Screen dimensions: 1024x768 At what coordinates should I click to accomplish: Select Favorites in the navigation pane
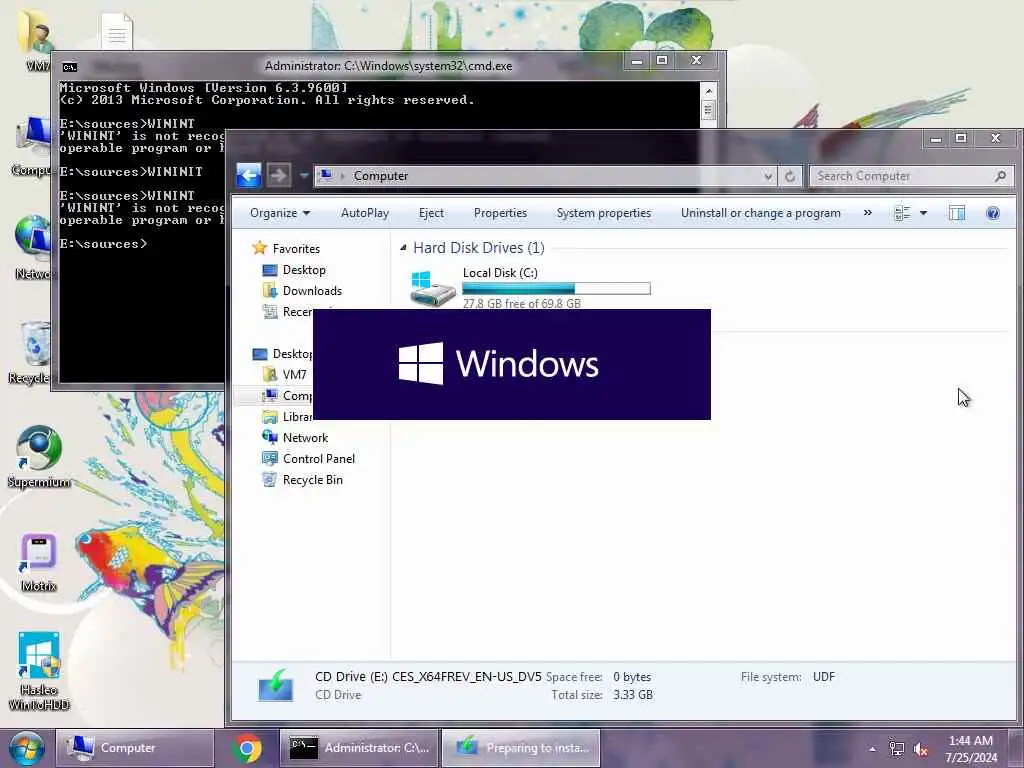coord(286,248)
